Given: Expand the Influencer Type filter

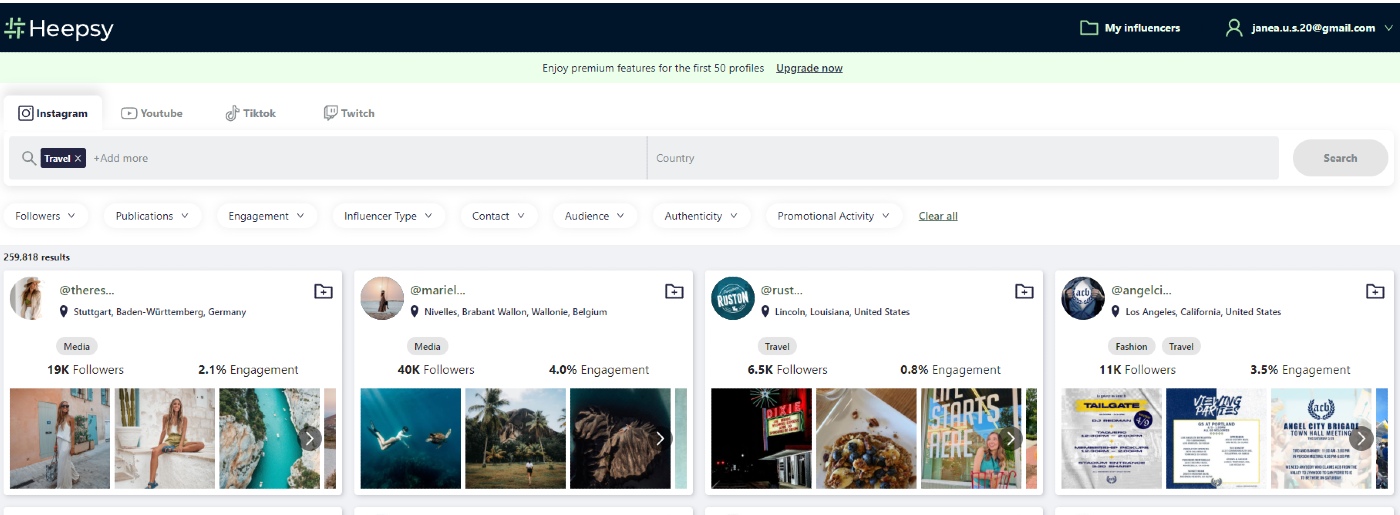Looking at the screenshot, I should coord(388,216).
